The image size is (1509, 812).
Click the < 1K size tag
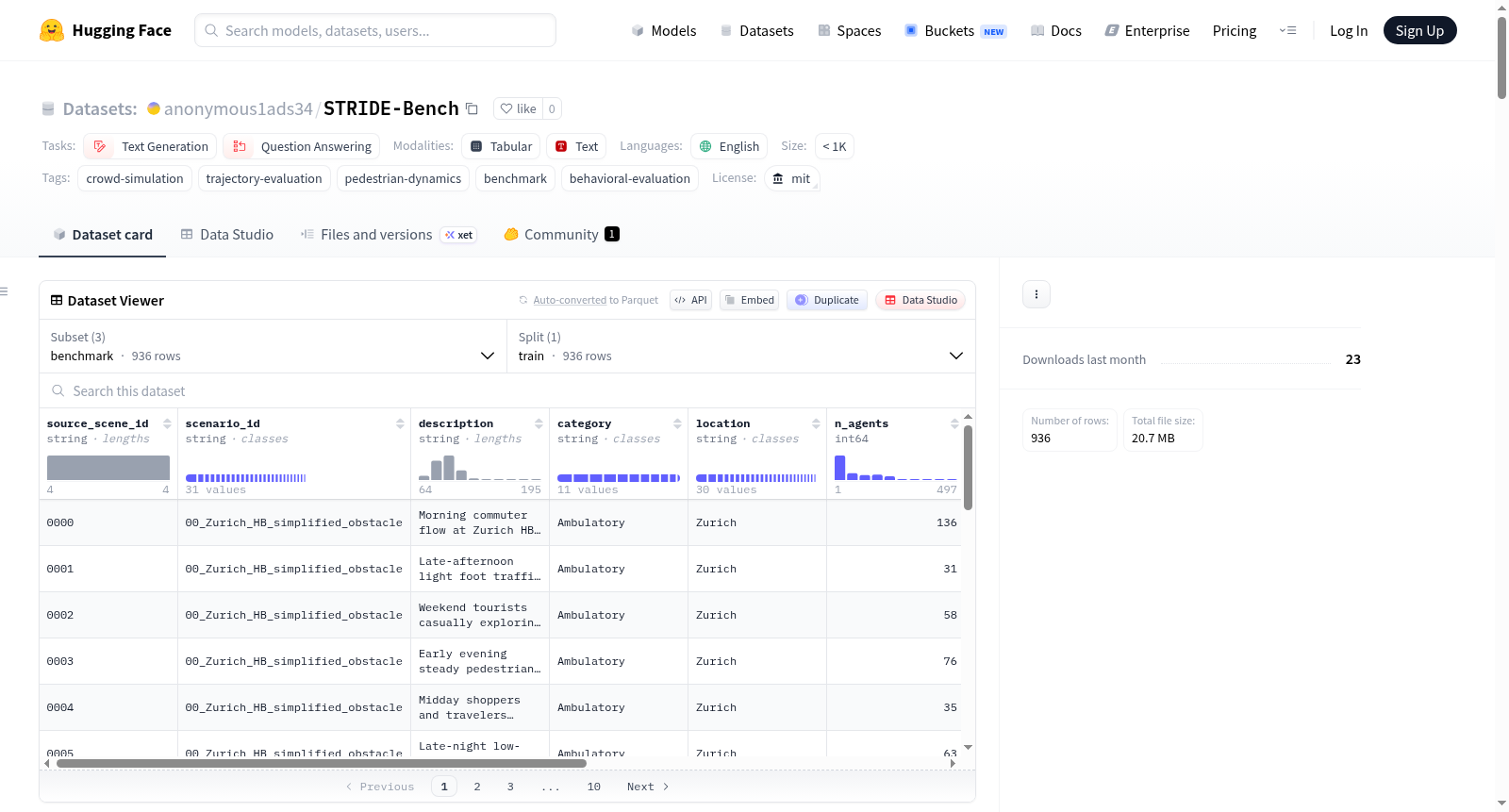[x=835, y=146]
